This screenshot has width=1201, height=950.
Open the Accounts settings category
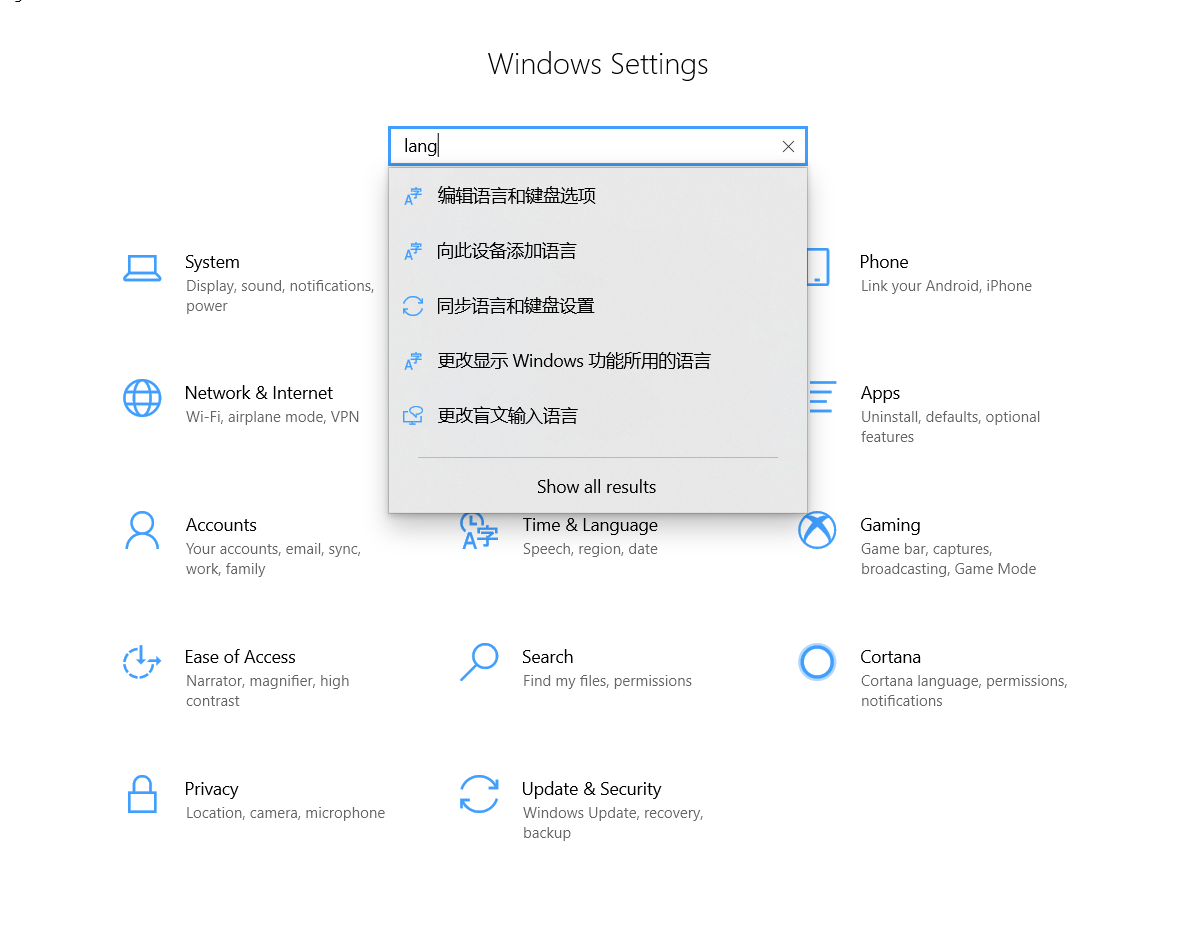click(221, 525)
